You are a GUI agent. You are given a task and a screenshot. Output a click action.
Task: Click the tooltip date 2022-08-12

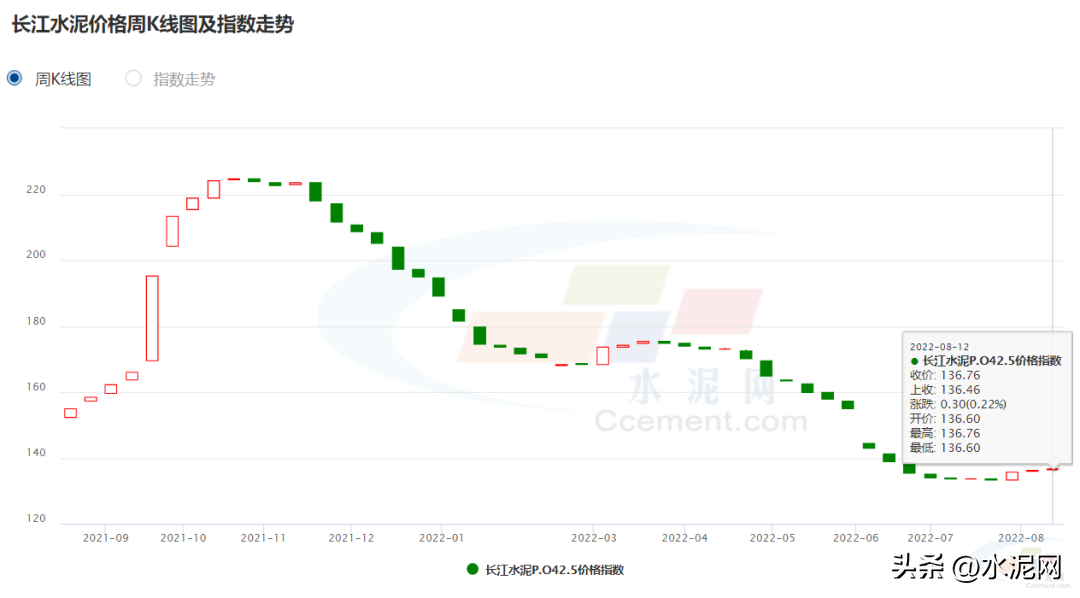tap(939, 347)
